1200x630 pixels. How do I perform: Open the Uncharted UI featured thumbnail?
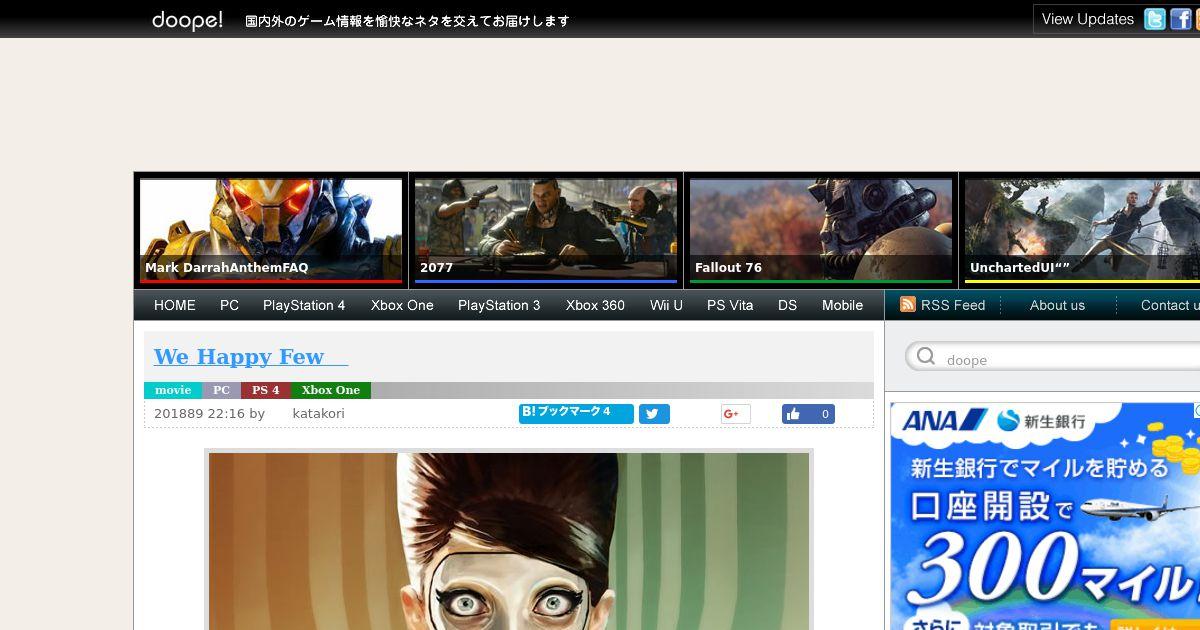click(1082, 230)
